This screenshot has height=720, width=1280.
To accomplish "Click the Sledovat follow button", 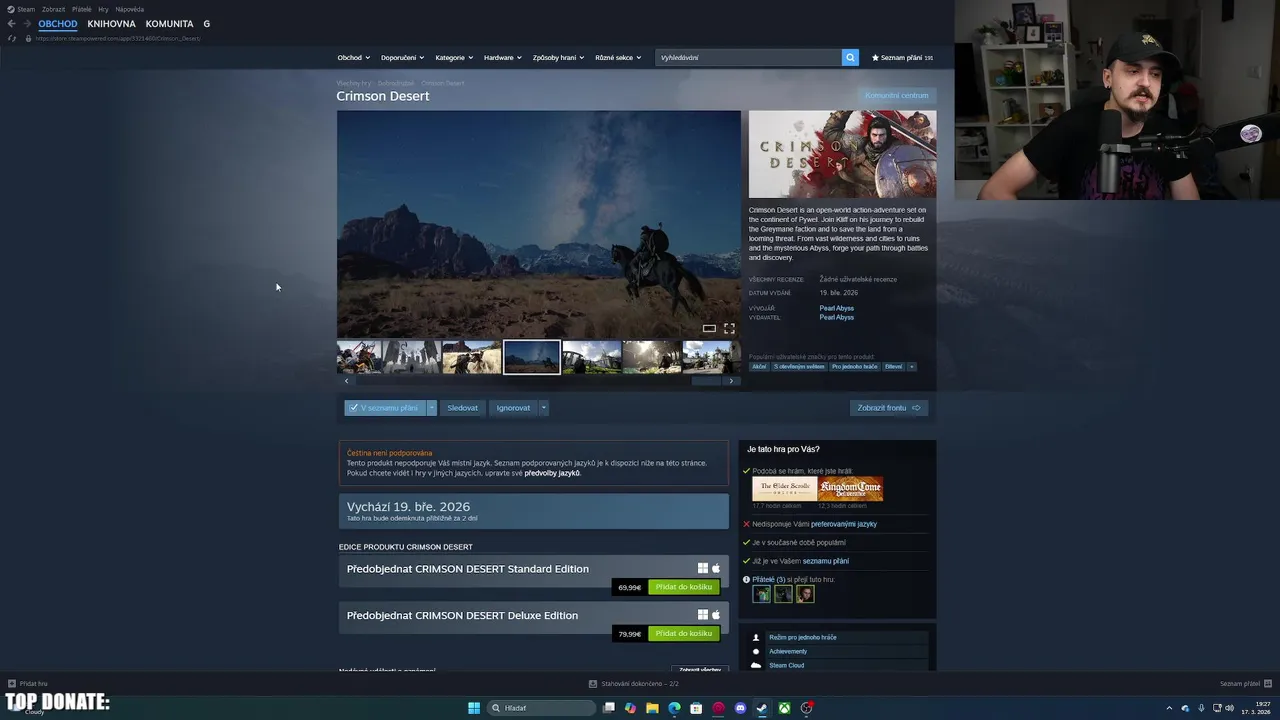I will point(462,408).
